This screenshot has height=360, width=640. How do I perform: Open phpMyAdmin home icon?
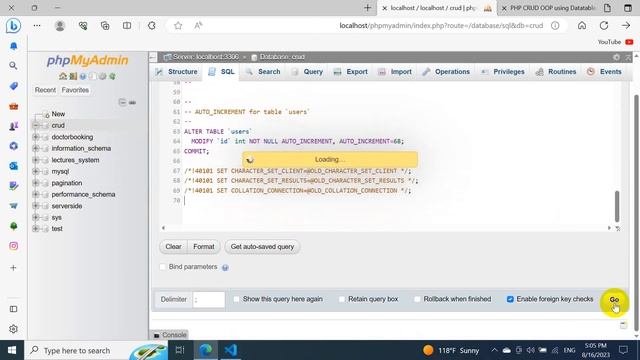[x=63, y=76]
